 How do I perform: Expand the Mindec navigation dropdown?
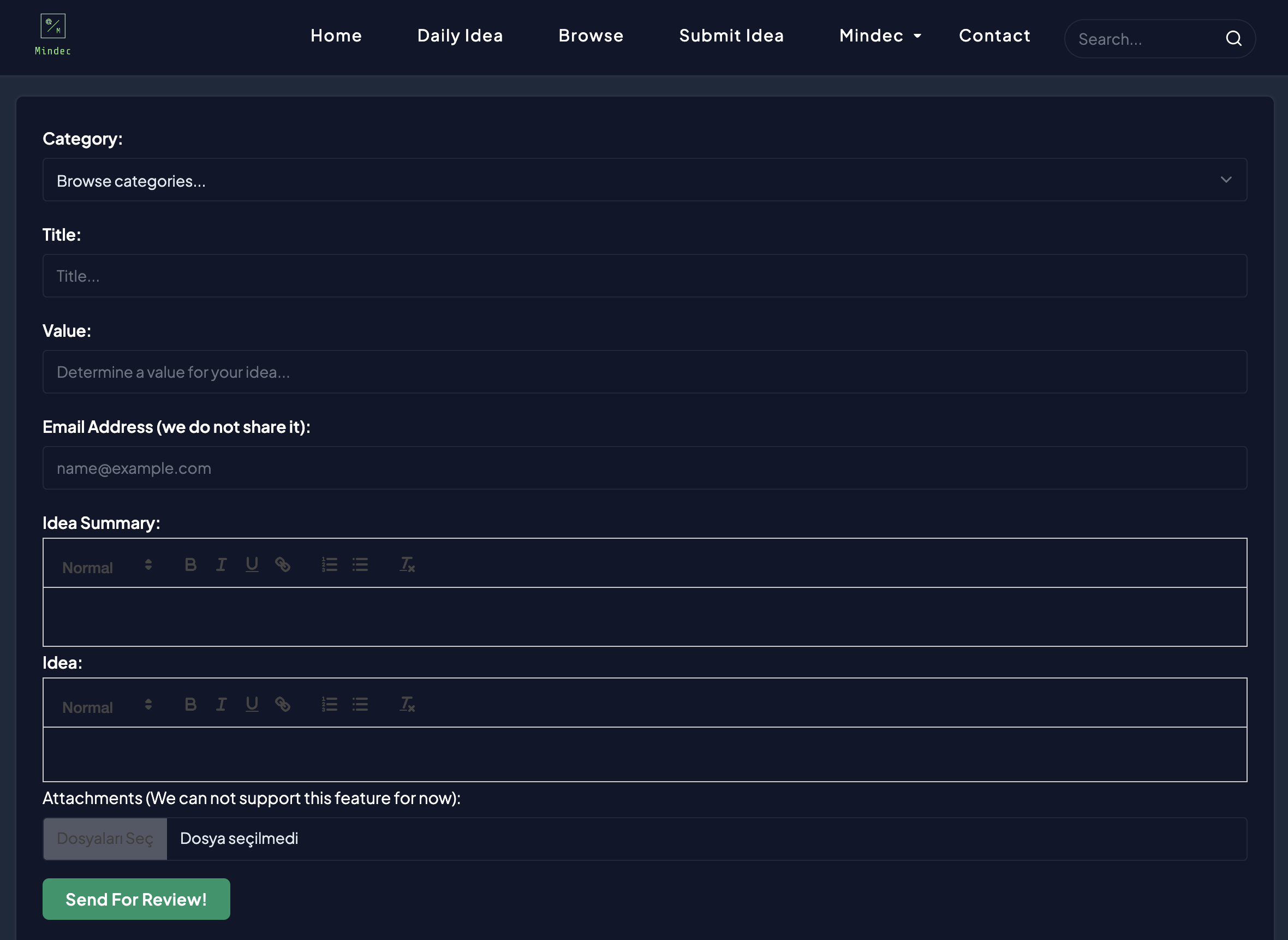coord(880,36)
